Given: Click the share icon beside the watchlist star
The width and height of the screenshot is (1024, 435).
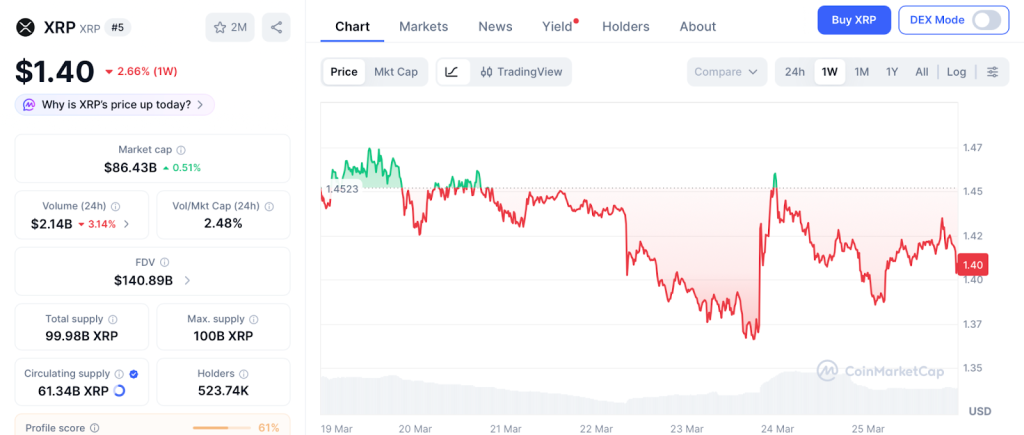Looking at the screenshot, I should pyautogui.click(x=276, y=27).
